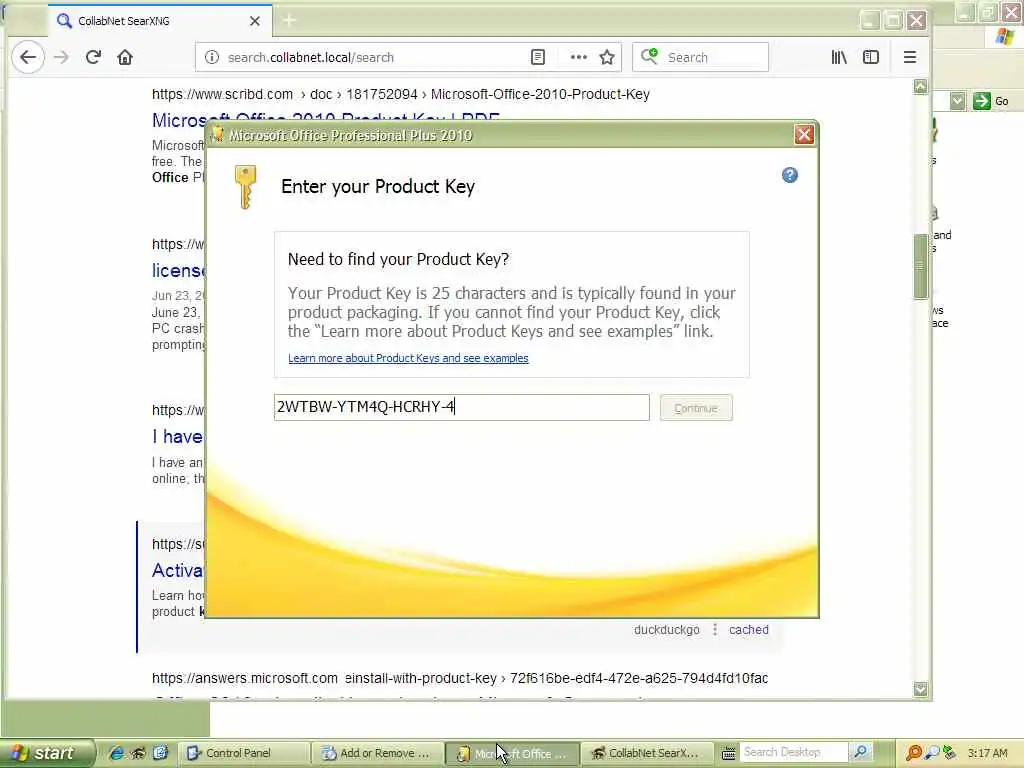1024x768 pixels.
Task: Open Learn more about Product Keys and see examples link
Action: [x=408, y=358]
